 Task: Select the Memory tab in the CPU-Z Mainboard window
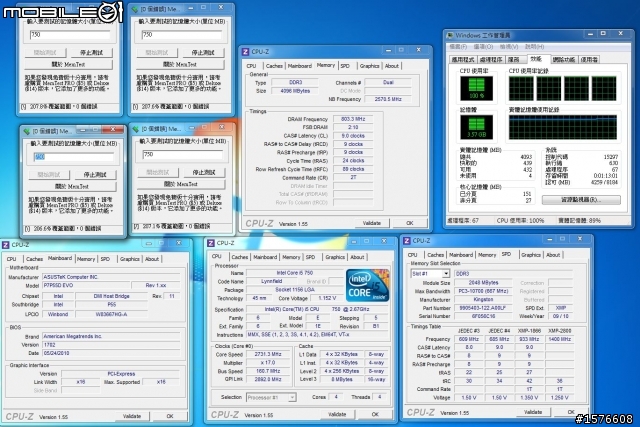click(86, 259)
